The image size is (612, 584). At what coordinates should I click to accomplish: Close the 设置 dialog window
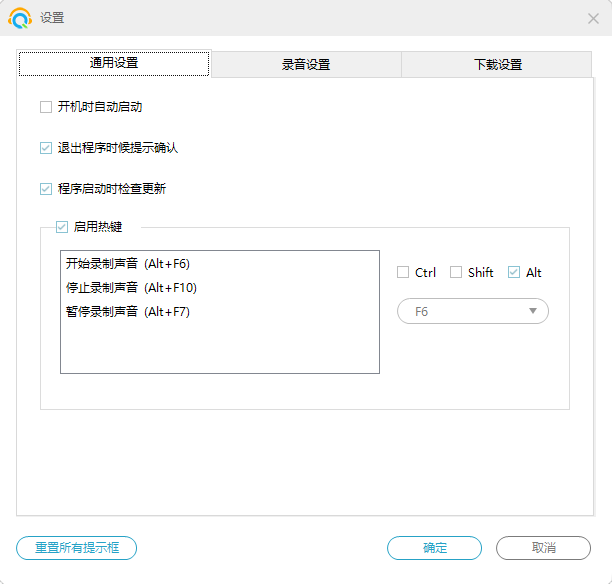(x=593, y=18)
